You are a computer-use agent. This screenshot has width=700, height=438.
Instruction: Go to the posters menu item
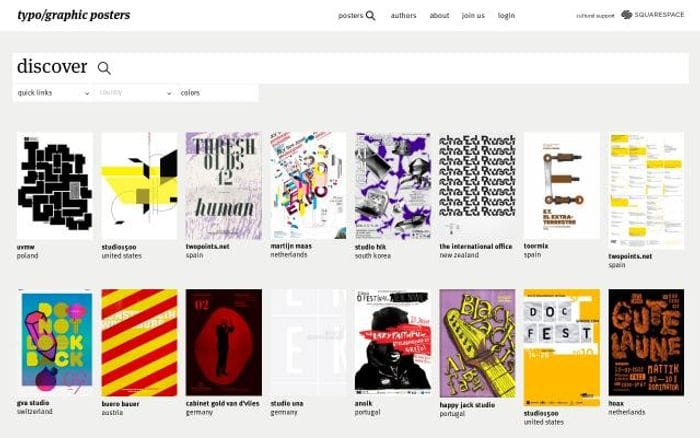[350, 16]
